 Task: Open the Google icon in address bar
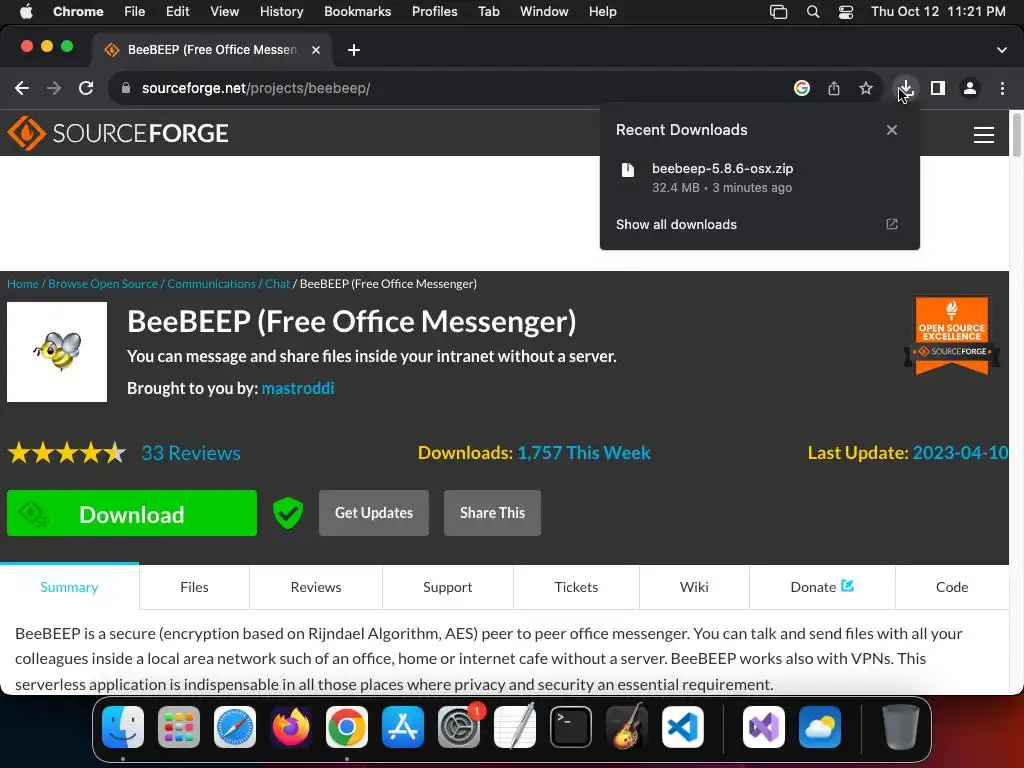(802, 88)
